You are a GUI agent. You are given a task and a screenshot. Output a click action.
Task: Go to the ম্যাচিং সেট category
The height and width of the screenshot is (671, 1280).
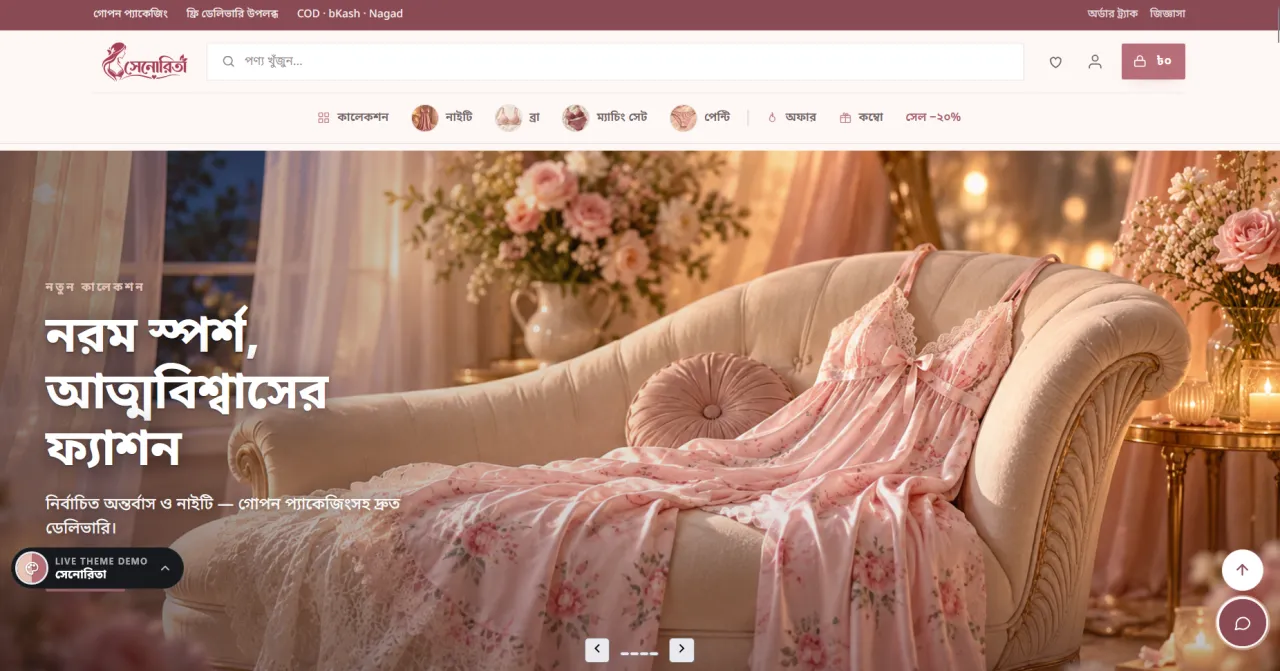click(605, 118)
